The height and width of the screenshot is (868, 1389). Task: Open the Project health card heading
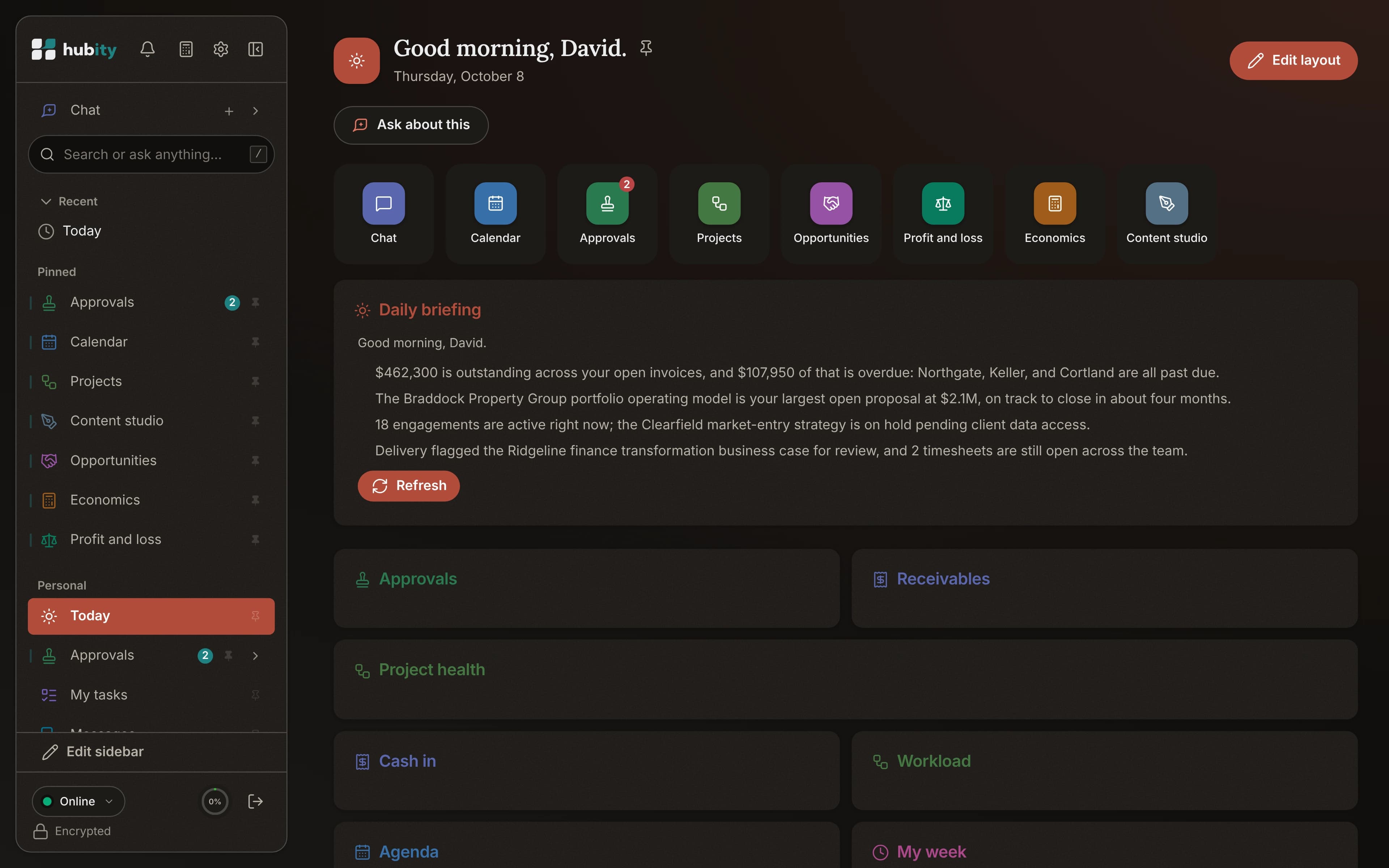tap(432, 670)
